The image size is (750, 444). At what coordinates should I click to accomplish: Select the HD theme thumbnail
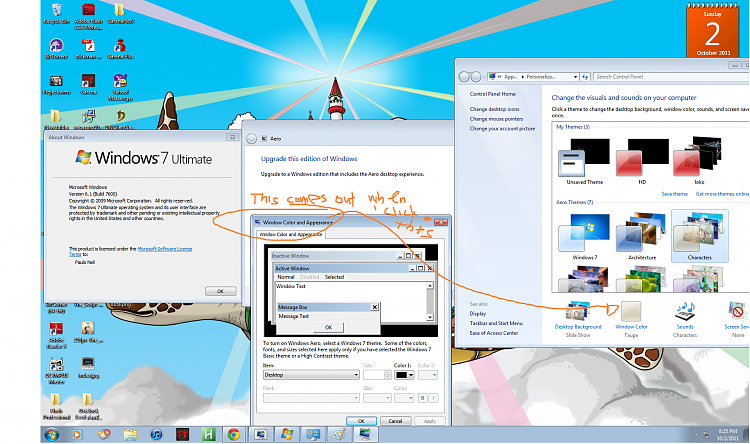pos(642,161)
